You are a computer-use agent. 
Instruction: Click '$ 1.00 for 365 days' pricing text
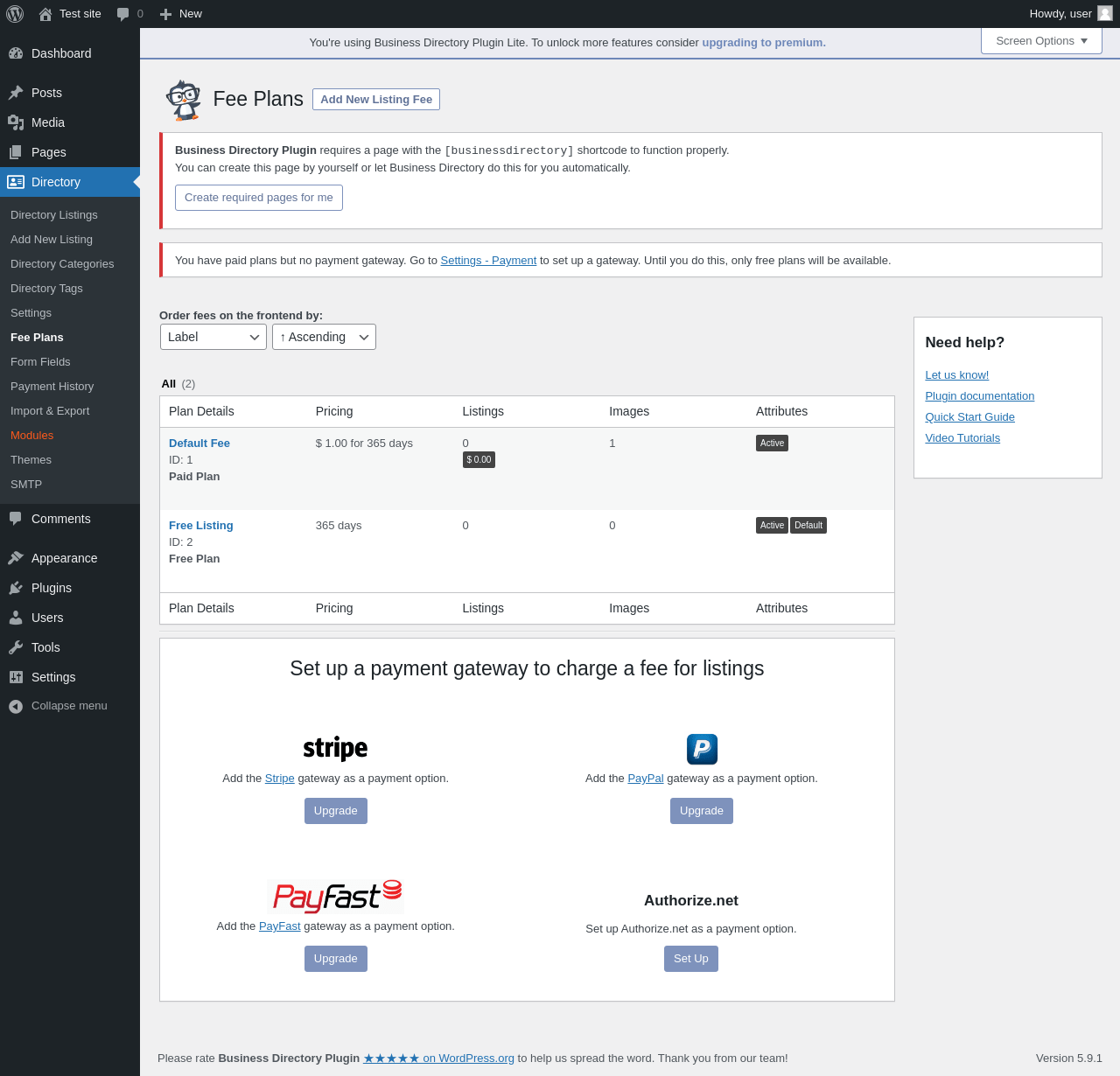coord(364,444)
